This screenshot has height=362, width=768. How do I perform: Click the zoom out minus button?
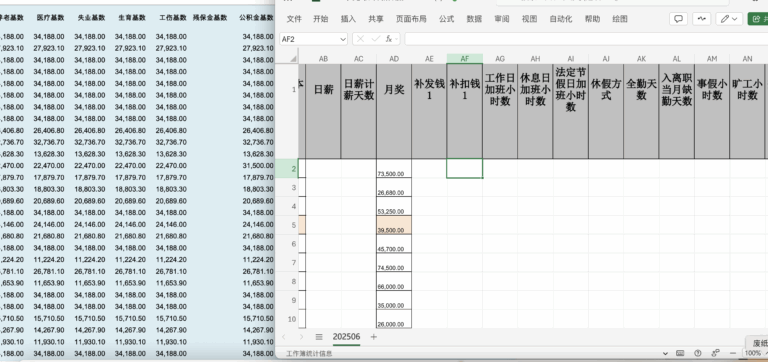tap(733, 353)
